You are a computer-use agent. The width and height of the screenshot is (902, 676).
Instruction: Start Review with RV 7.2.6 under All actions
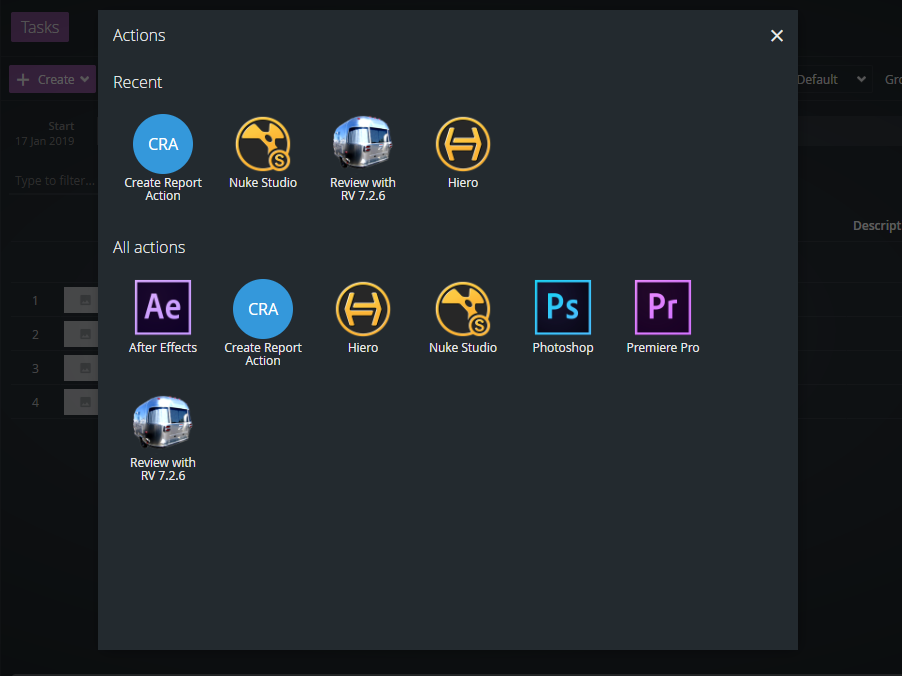pyautogui.click(x=163, y=438)
